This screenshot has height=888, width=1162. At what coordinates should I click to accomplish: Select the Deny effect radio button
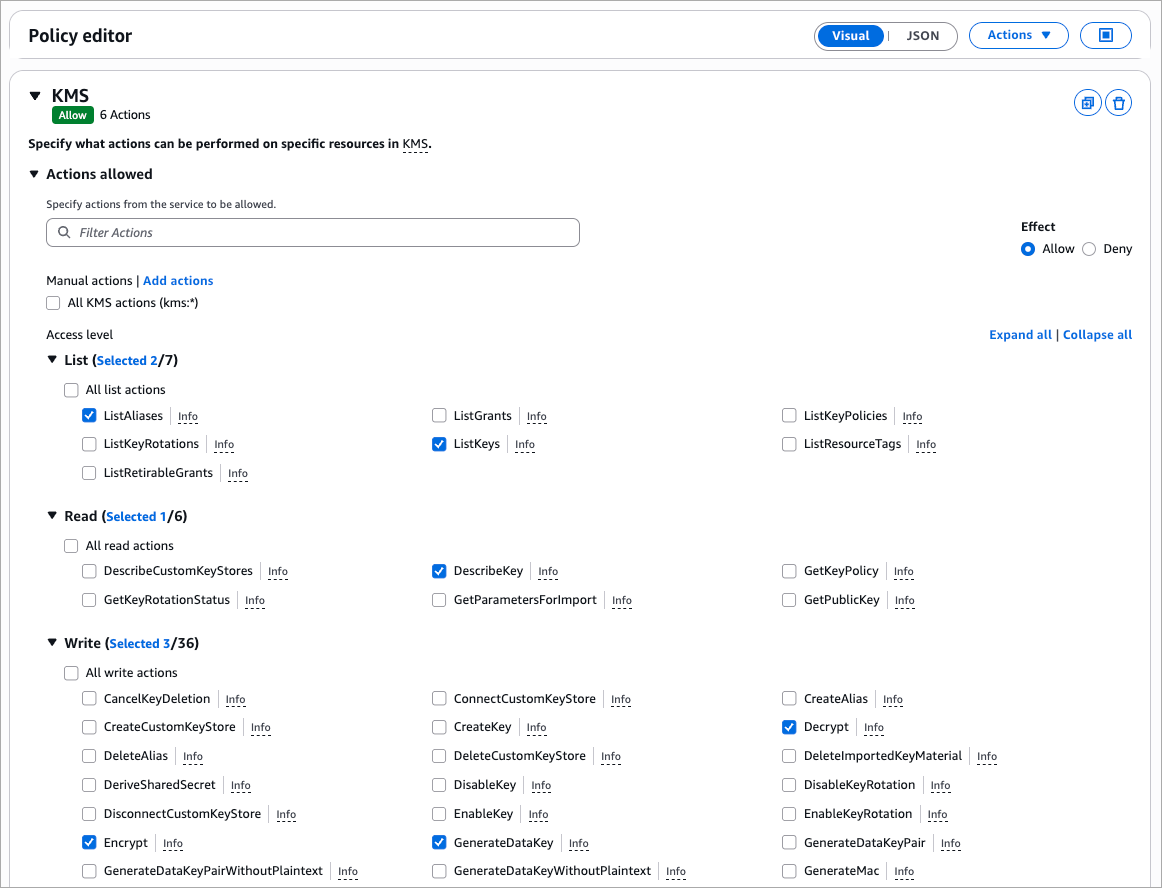[x=1091, y=248]
